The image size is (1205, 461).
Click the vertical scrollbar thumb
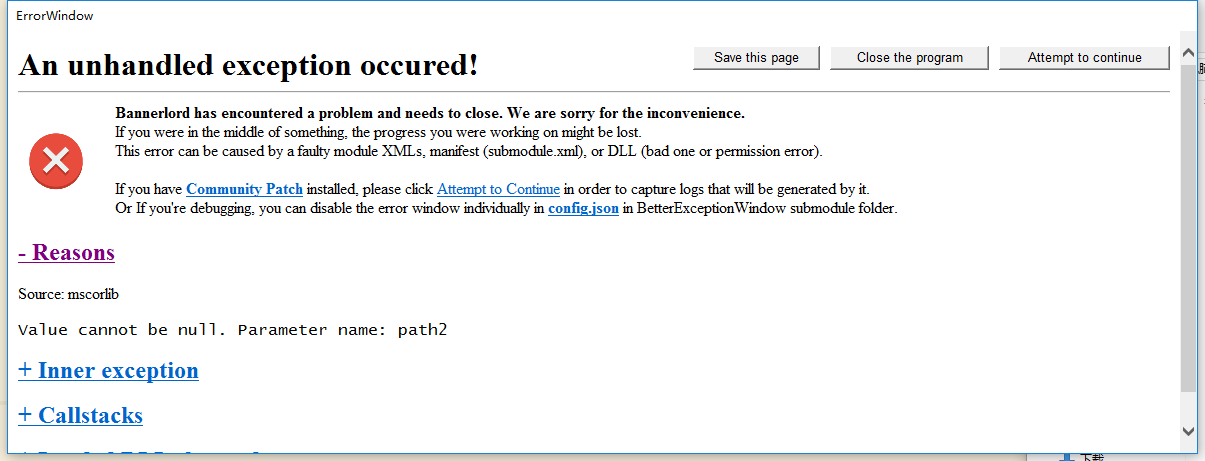pos(1188,229)
